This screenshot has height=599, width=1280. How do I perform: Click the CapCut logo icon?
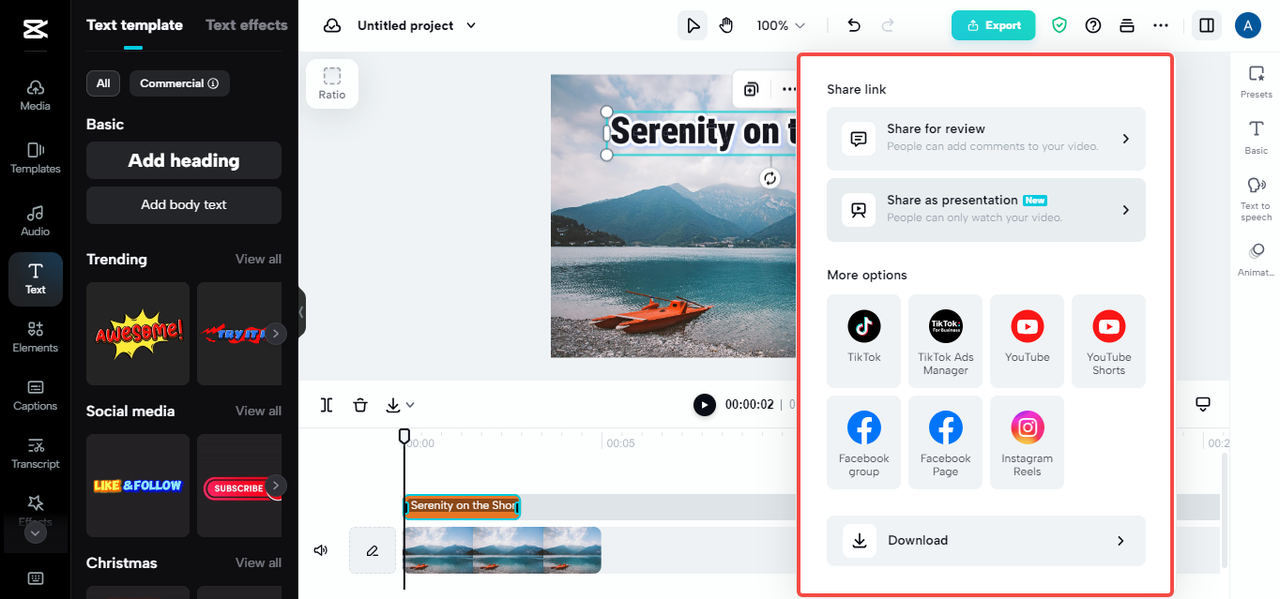click(35, 29)
